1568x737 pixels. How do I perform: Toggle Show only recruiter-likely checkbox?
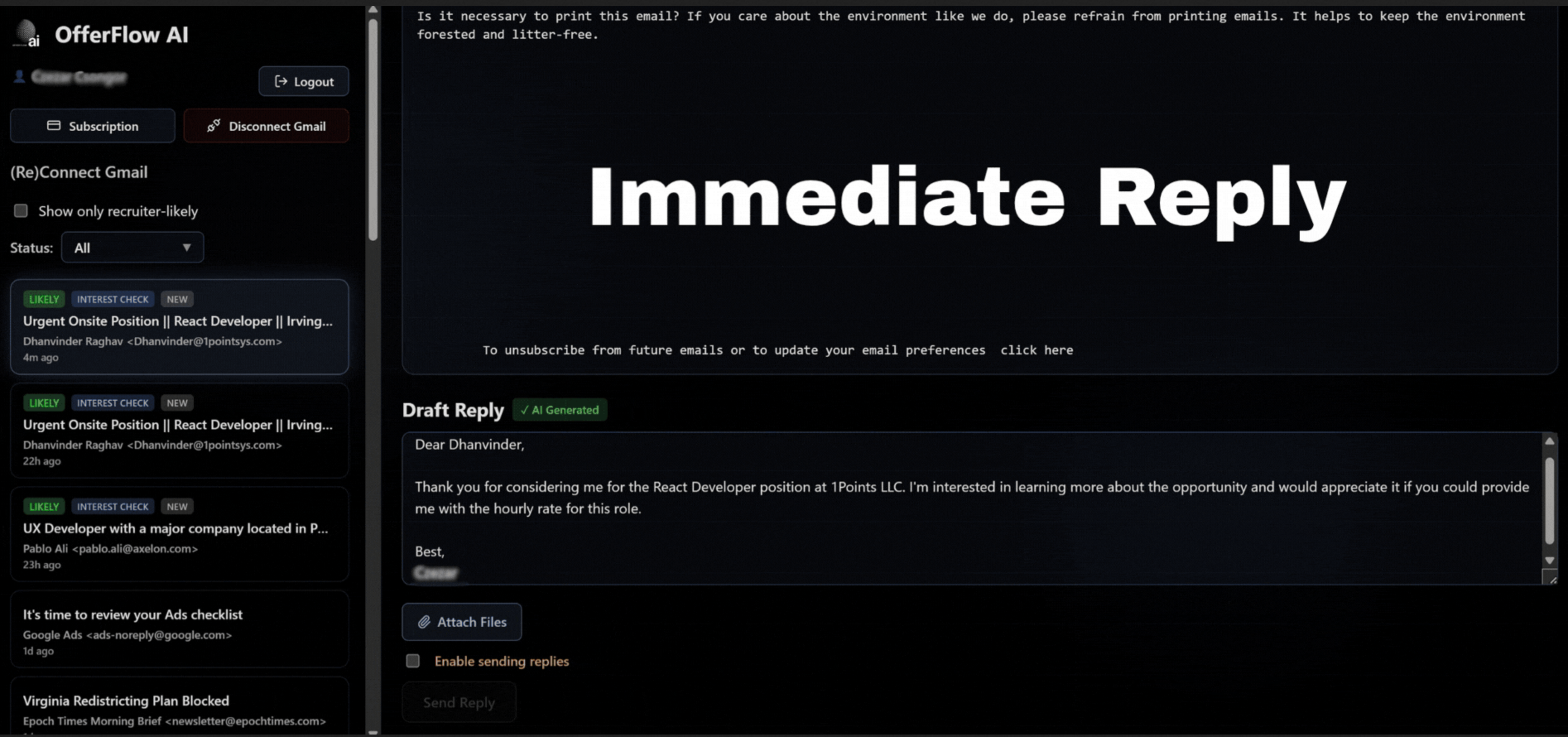click(x=21, y=211)
